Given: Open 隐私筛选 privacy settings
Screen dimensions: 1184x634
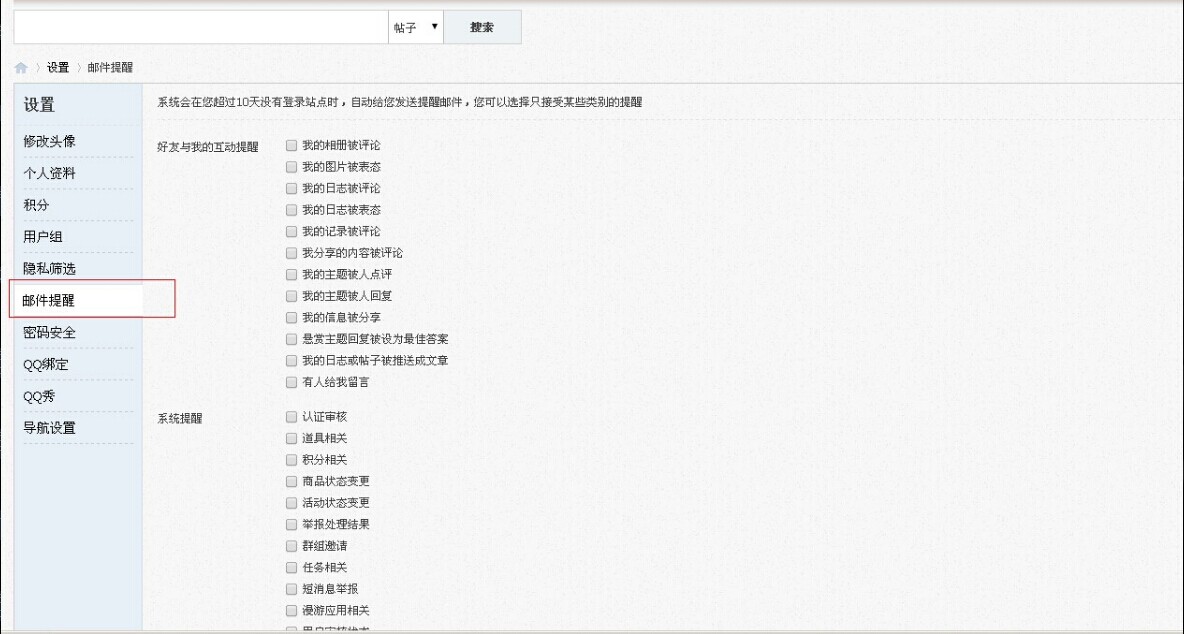Looking at the screenshot, I should [x=51, y=269].
